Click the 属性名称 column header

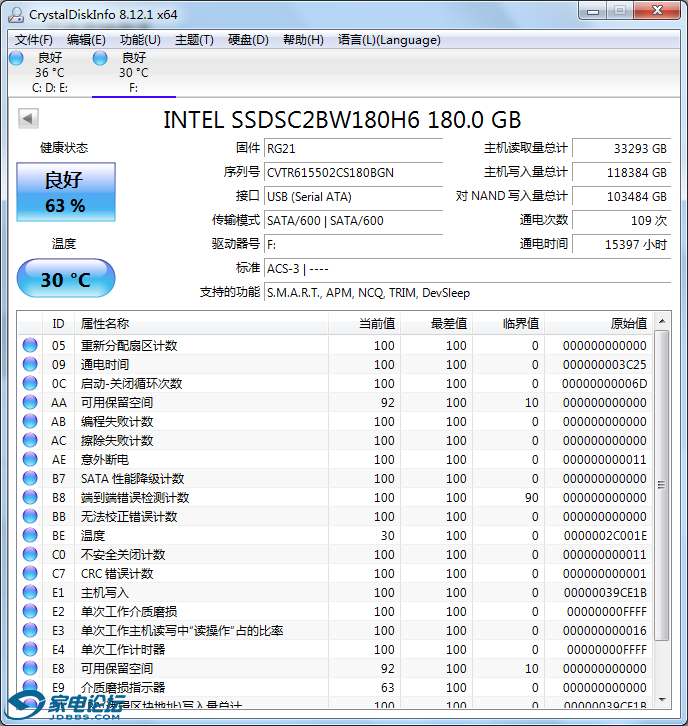(201, 324)
